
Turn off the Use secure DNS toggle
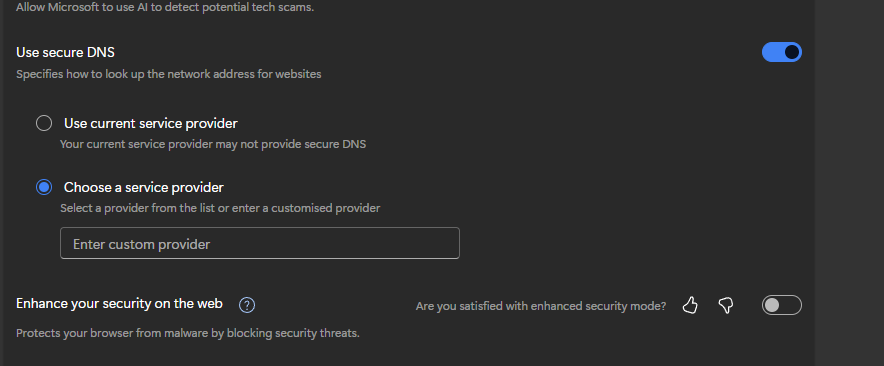[x=781, y=52]
